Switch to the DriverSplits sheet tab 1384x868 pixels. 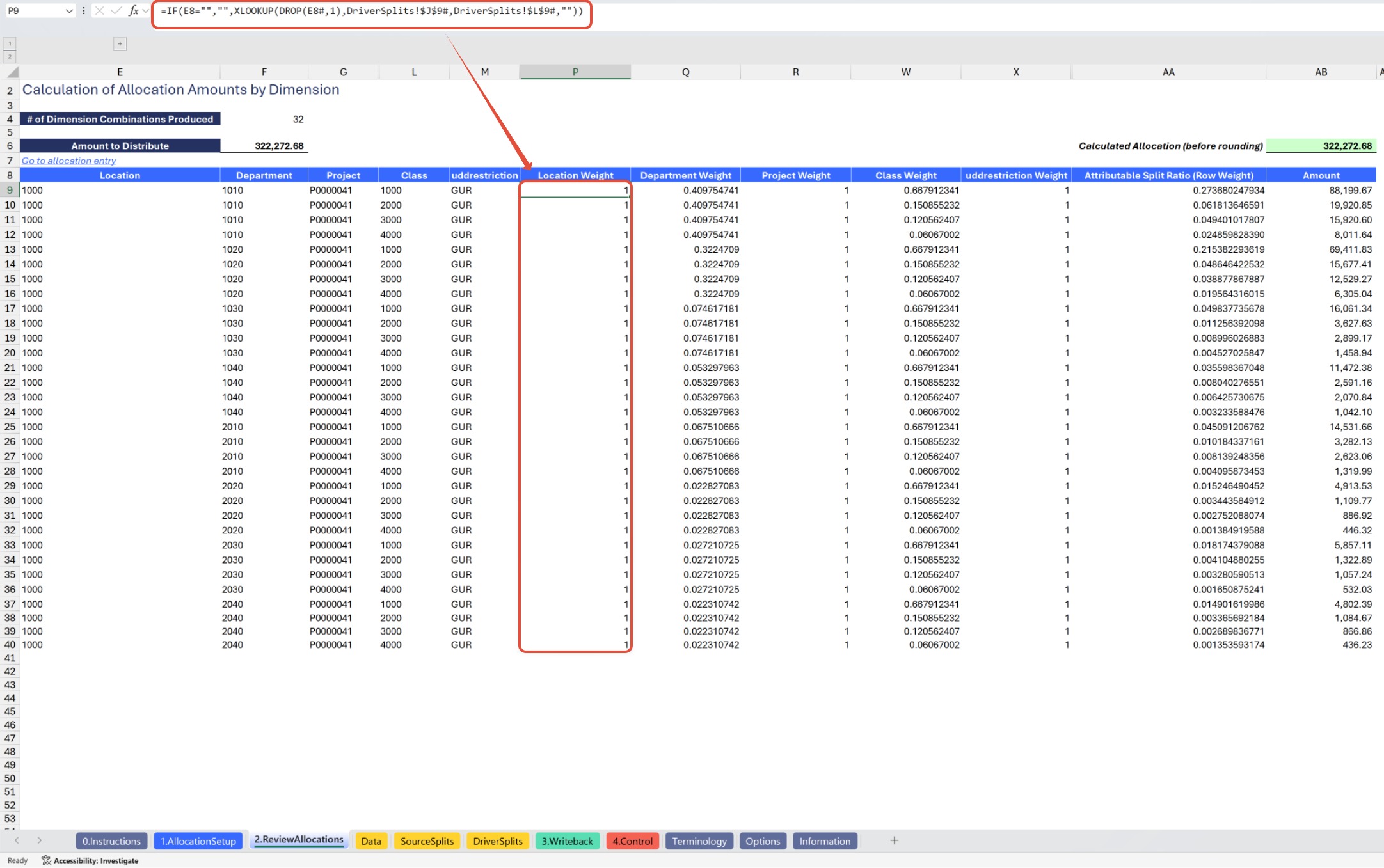(x=497, y=840)
